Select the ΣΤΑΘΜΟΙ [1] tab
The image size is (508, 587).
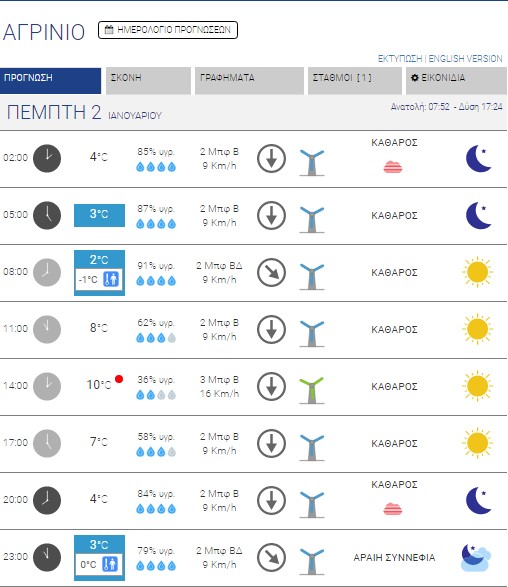[x=355, y=80]
